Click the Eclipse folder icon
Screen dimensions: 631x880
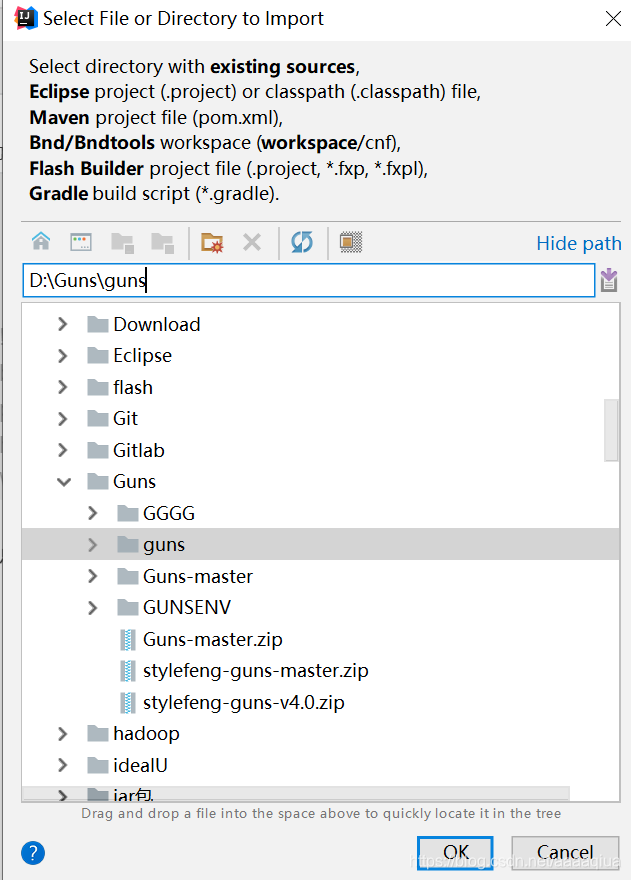click(98, 356)
